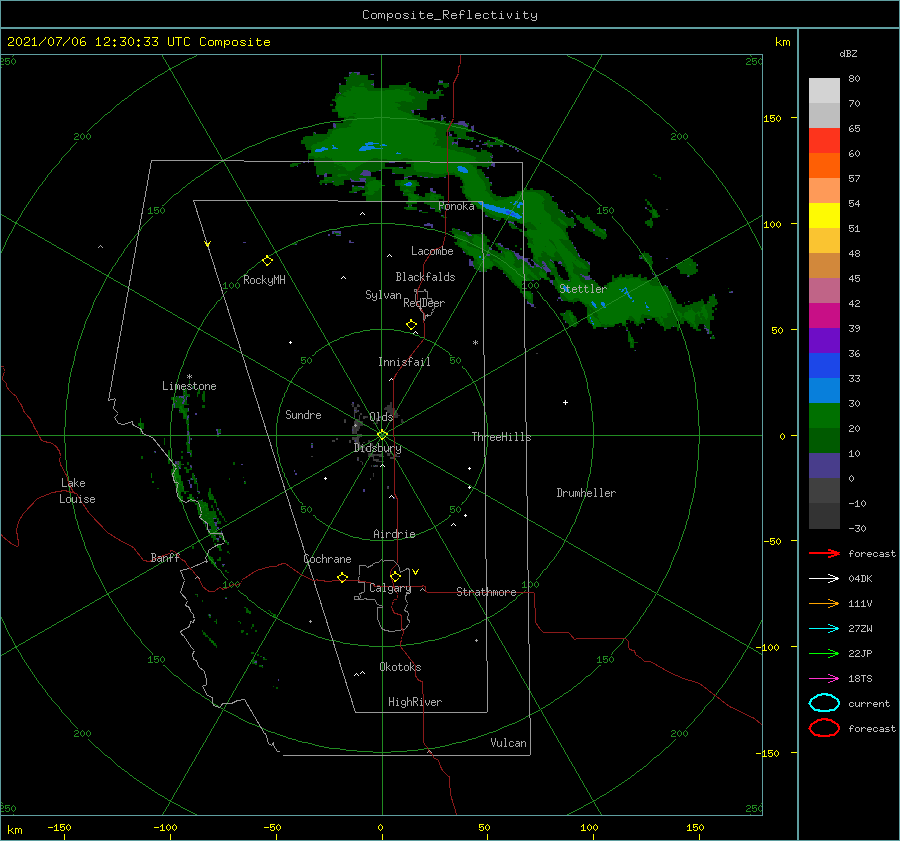Click the magenta swatch between 42 and 39 dBZ
Screen dimensions: 900x841
click(824, 316)
